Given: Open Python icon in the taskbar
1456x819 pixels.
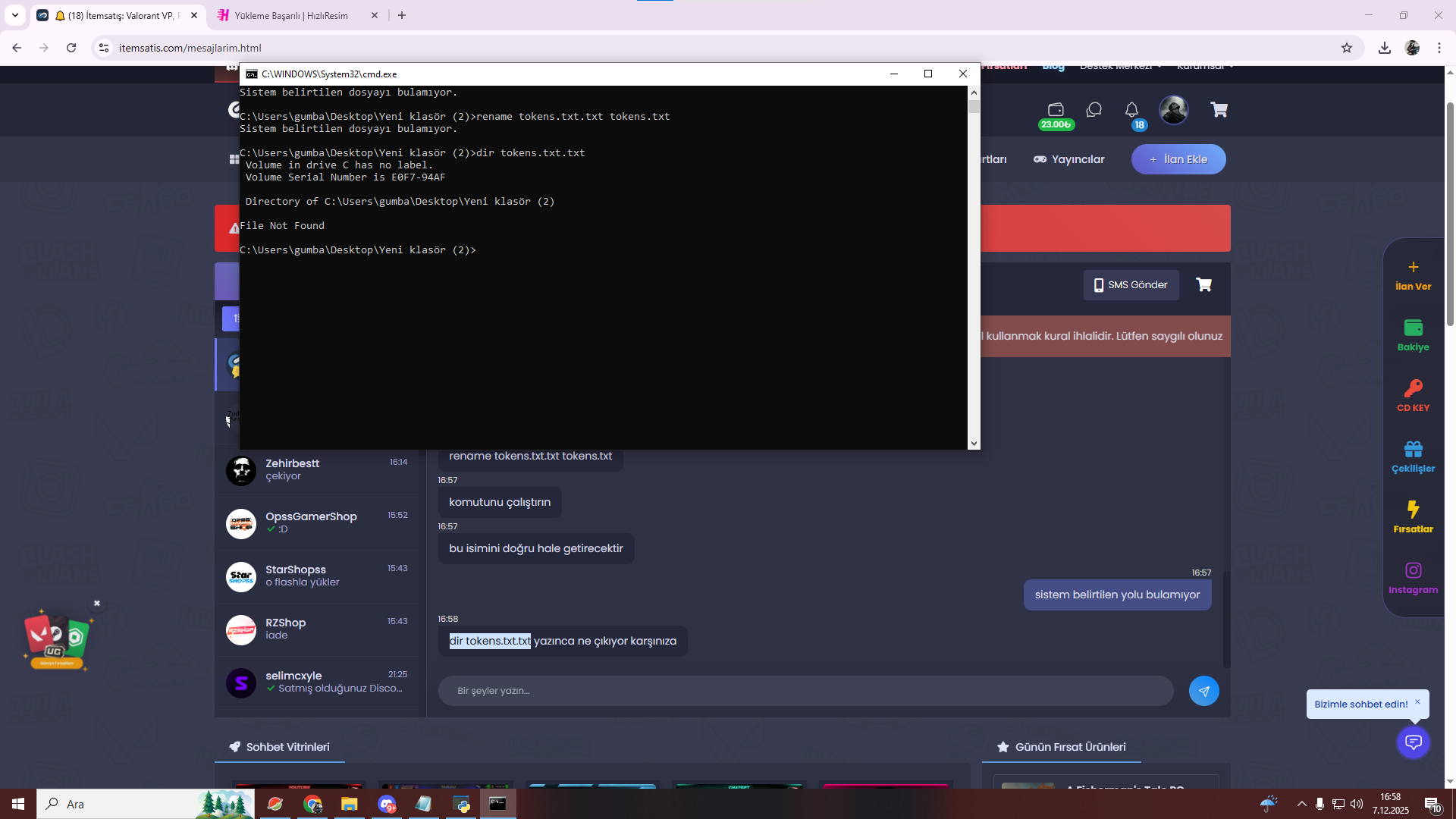Looking at the screenshot, I should tap(461, 804).
